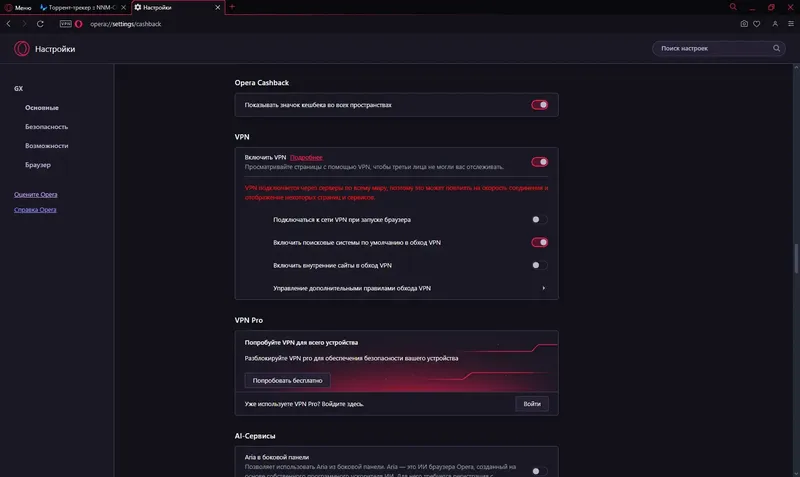Select Безопасность in the settings sidebar
Screen dimensions: 800x477
point(46,127)
